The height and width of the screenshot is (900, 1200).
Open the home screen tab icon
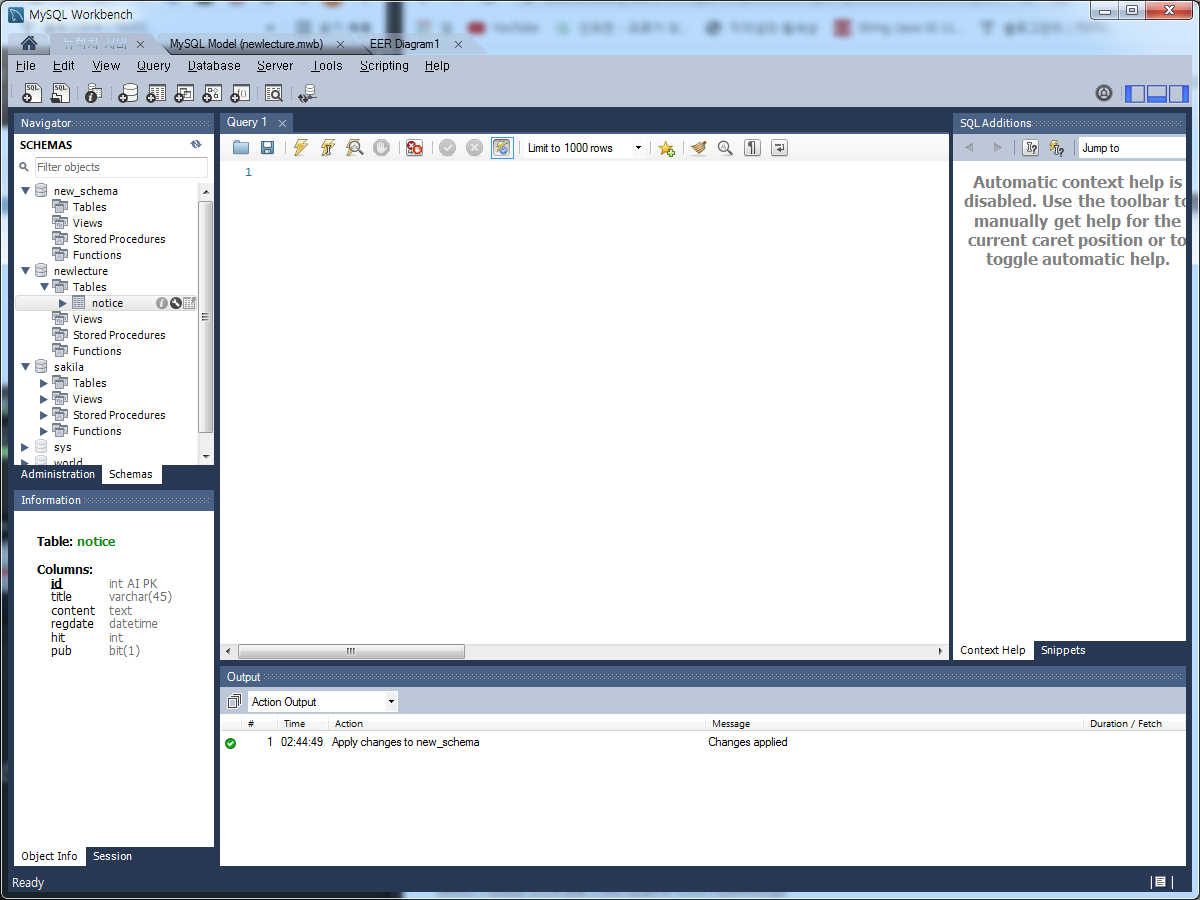29,44
